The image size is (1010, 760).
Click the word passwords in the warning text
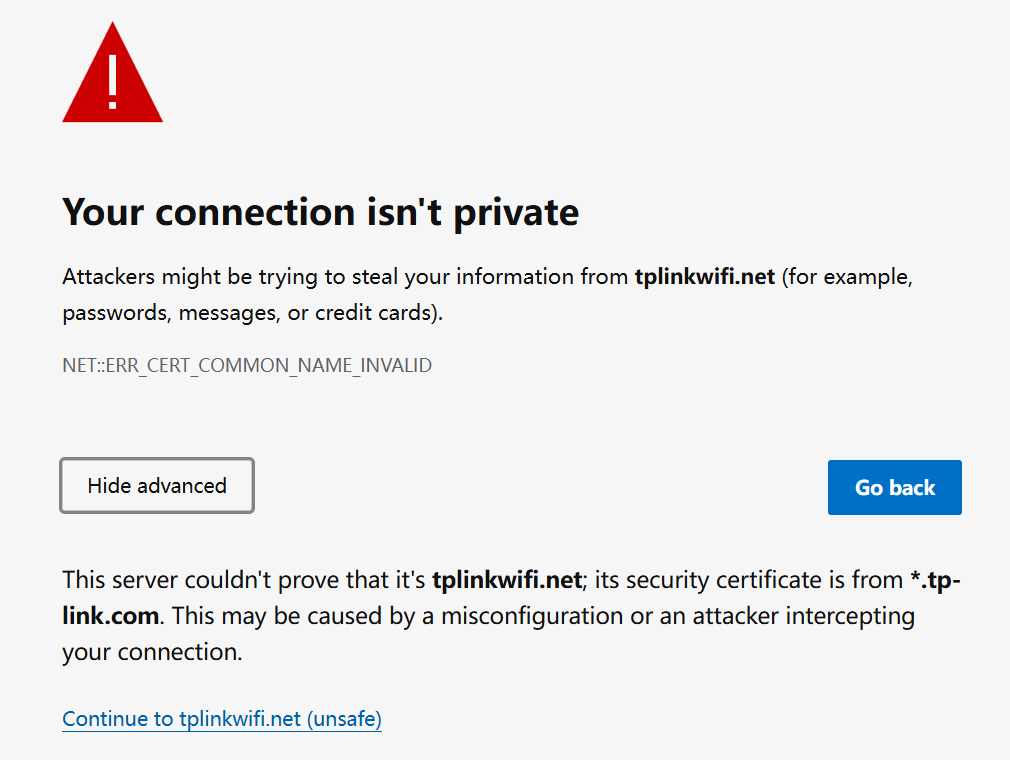tap(116, 312)
